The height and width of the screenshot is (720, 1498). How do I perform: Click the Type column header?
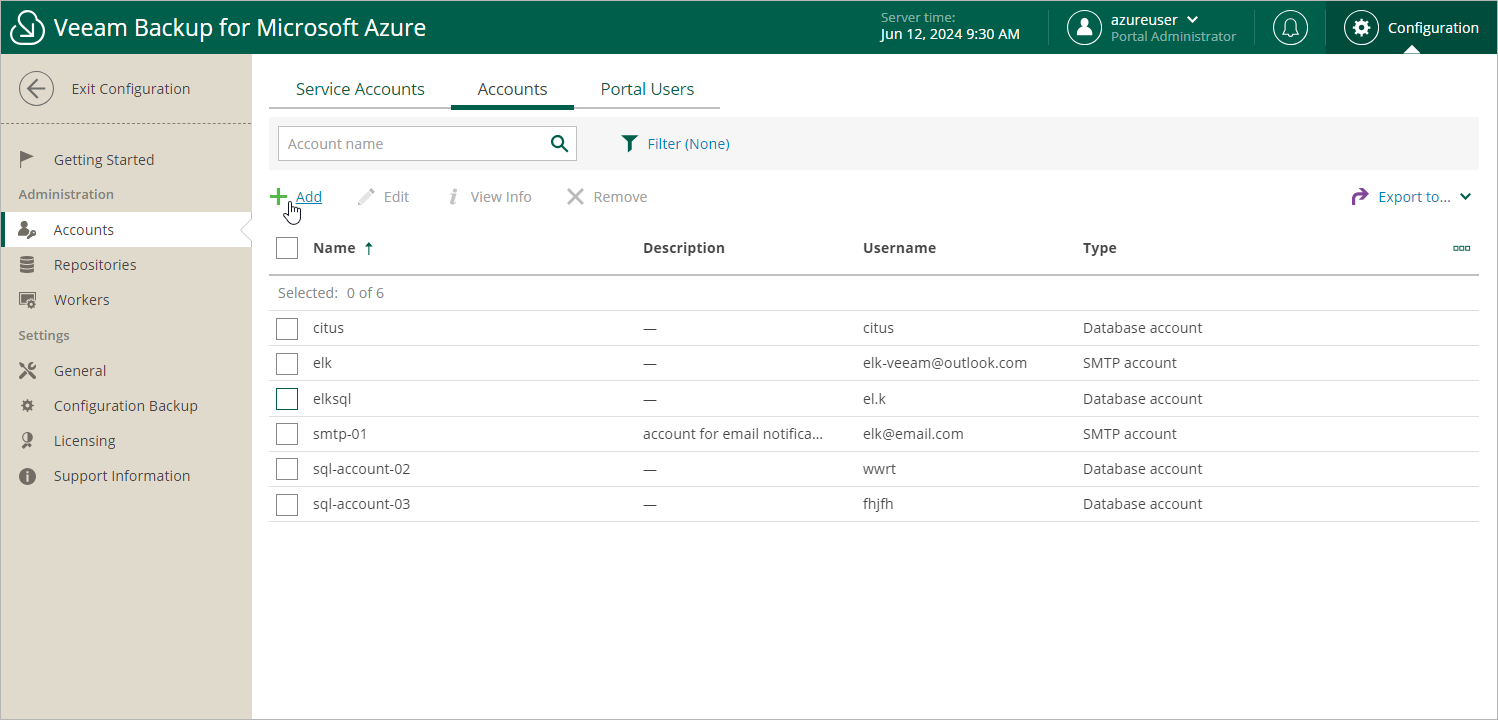[1100, 248]
